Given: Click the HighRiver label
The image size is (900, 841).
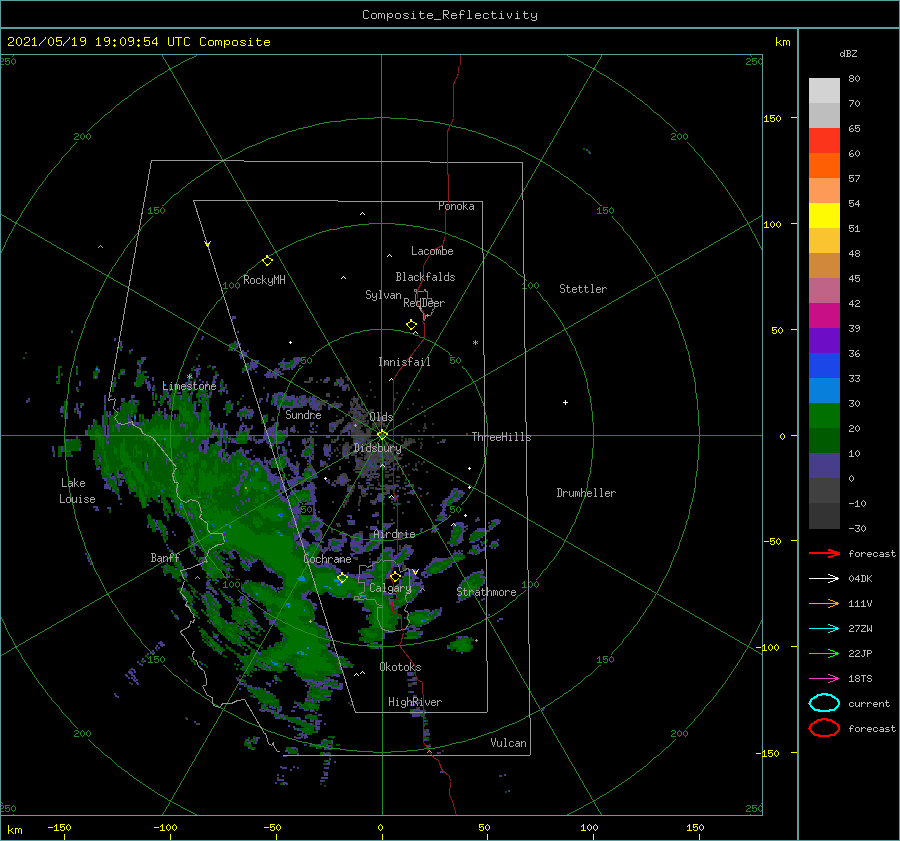Looking at the screenshot, I should (415, 702).
